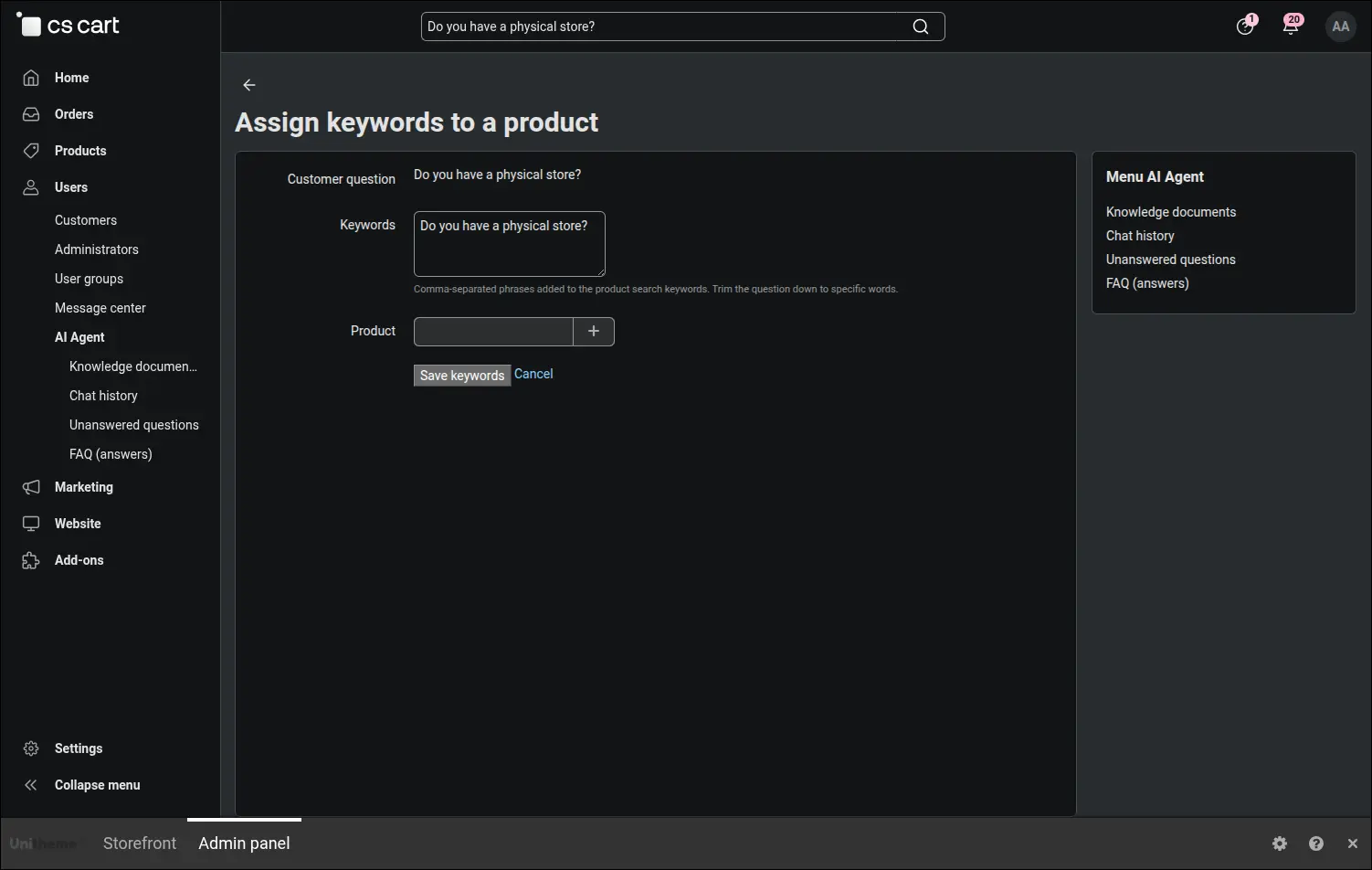
Task: Click the Cancel link
Action: coord(533,374)
